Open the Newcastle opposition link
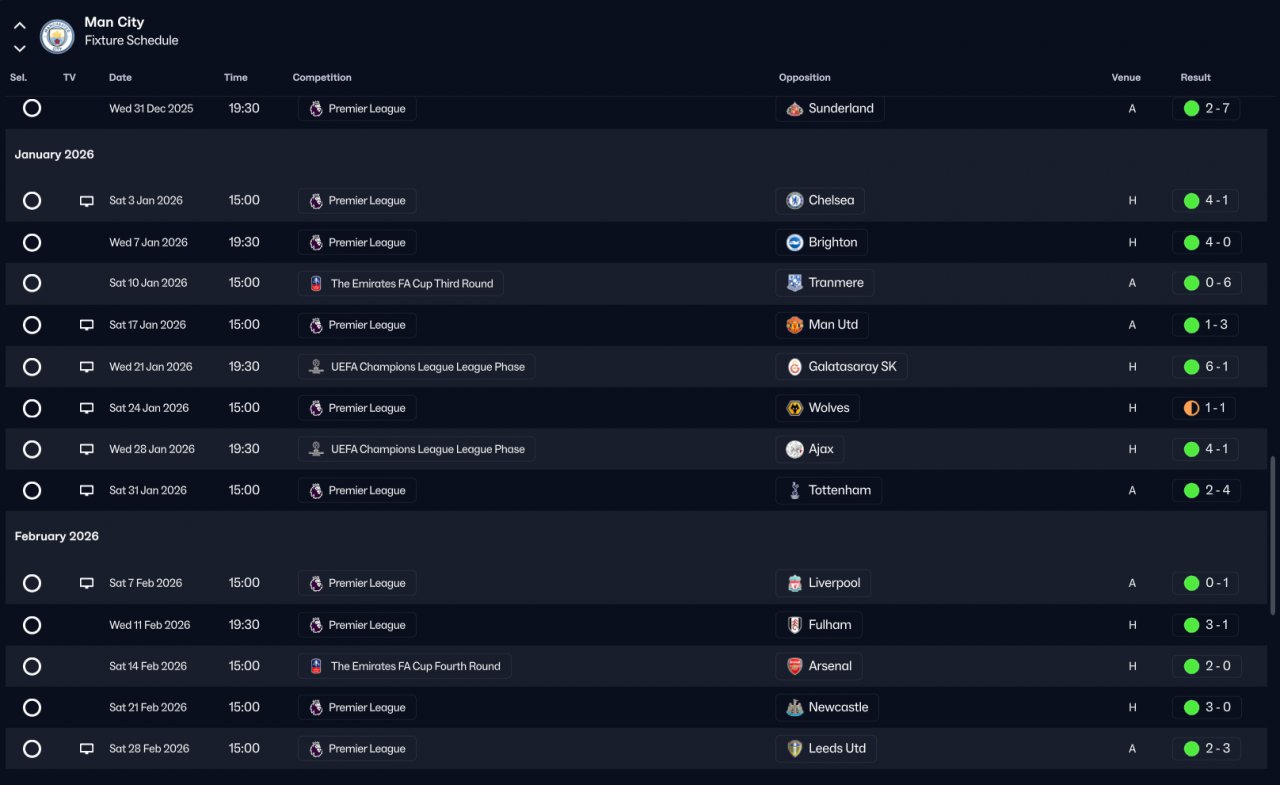 pyautogui.click(x=827, y=707)
